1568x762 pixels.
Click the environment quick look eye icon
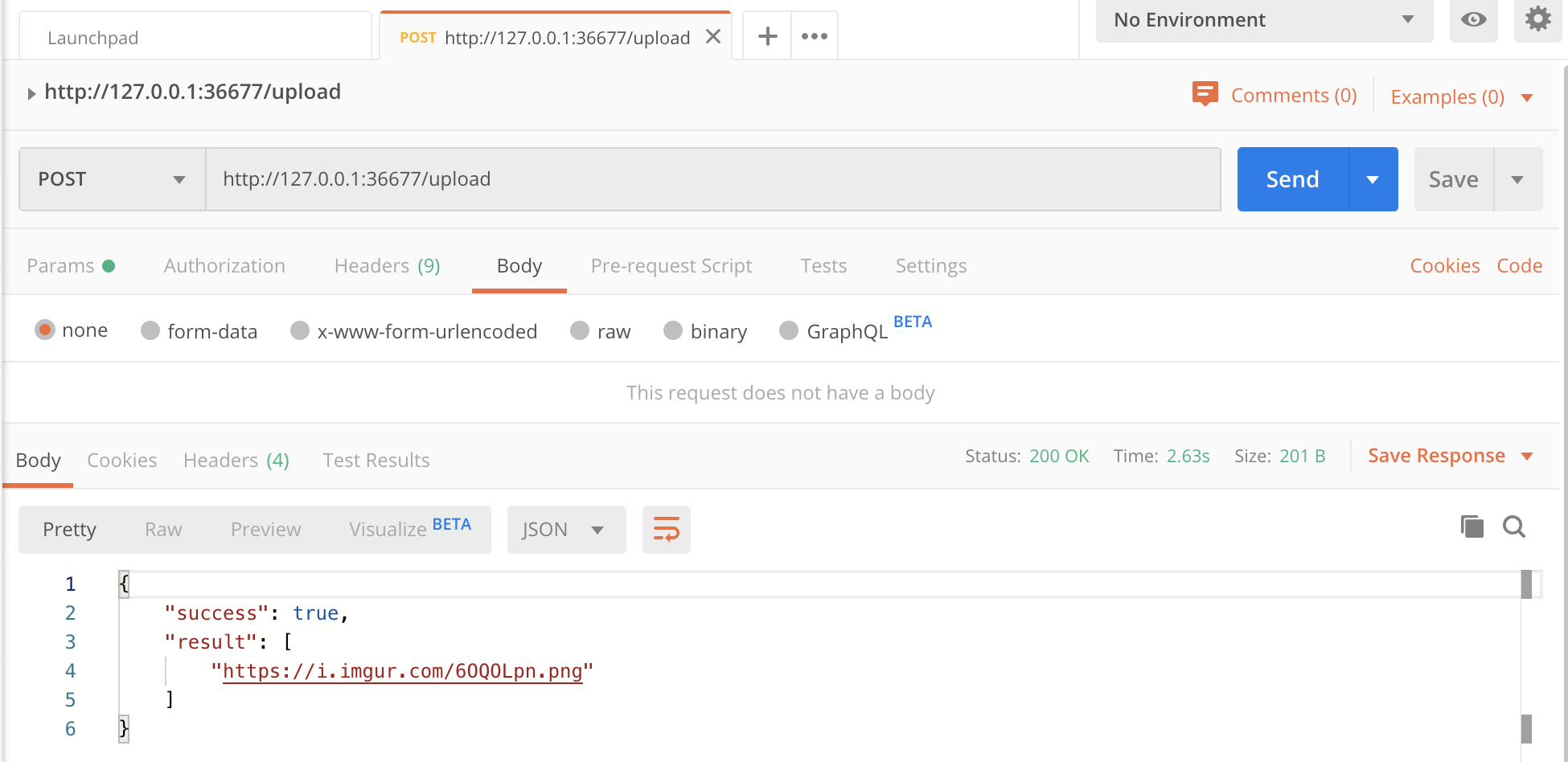[1473, 20]
